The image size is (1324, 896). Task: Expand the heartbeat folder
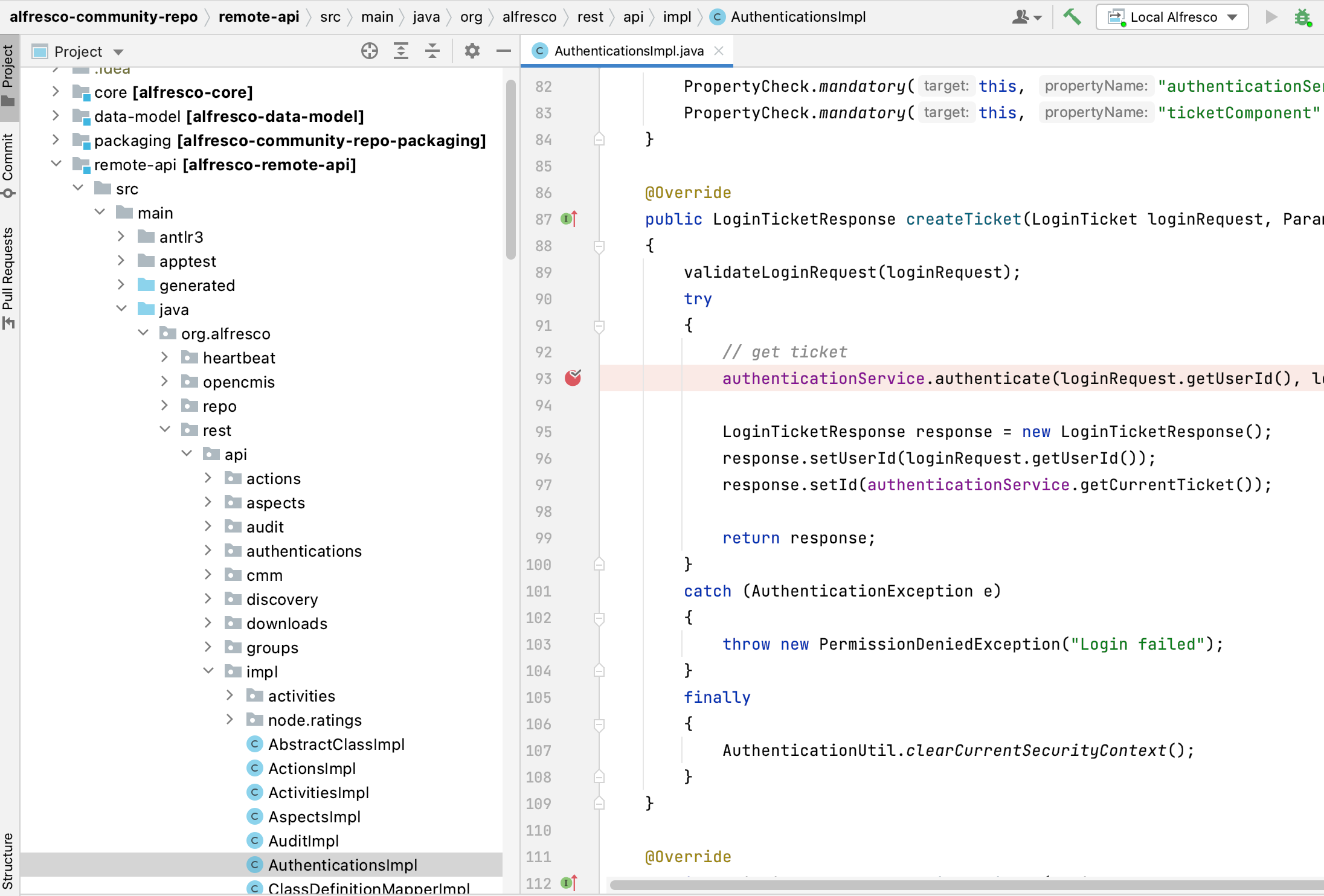(x=164, y=357)
